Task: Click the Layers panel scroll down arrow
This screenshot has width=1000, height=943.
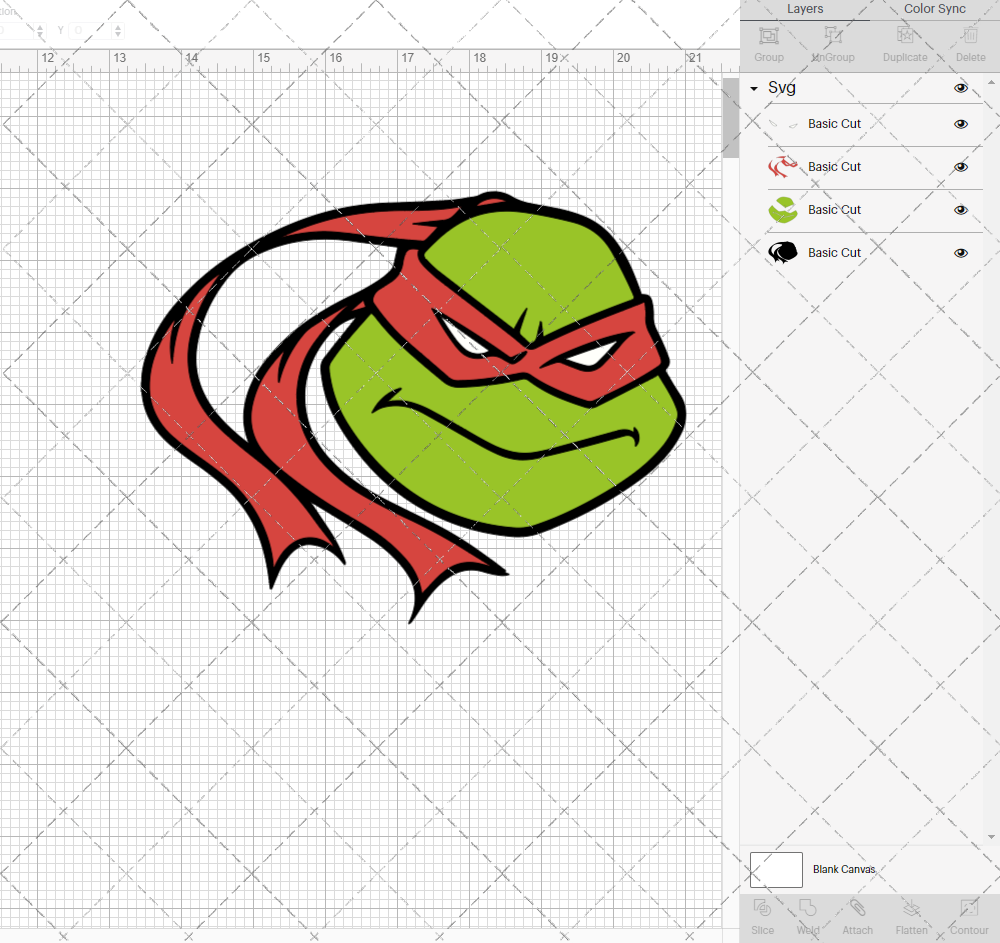Action: [990, 837]
